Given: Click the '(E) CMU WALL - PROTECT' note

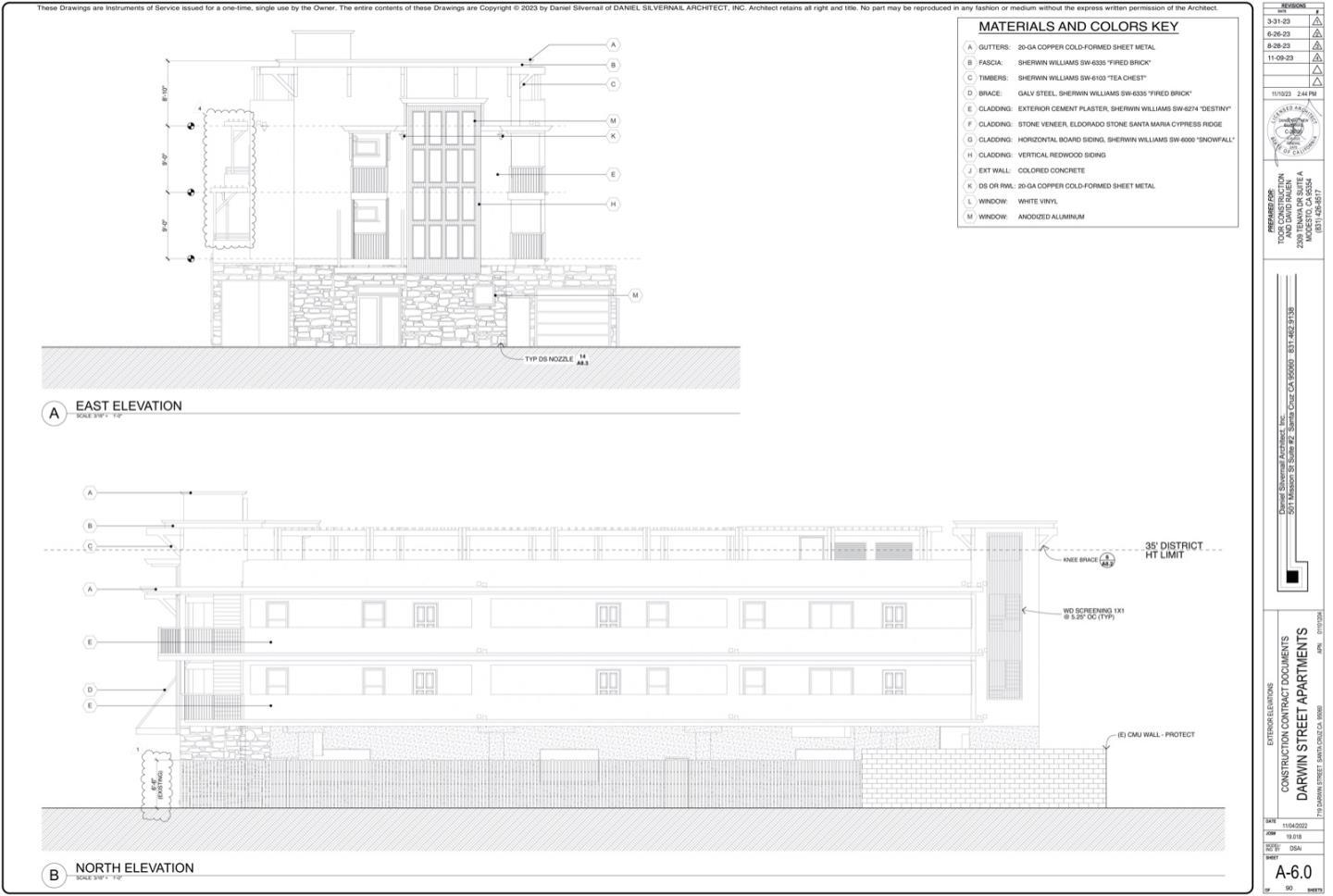Looking at the screenshot, I should pos(1155,735).
